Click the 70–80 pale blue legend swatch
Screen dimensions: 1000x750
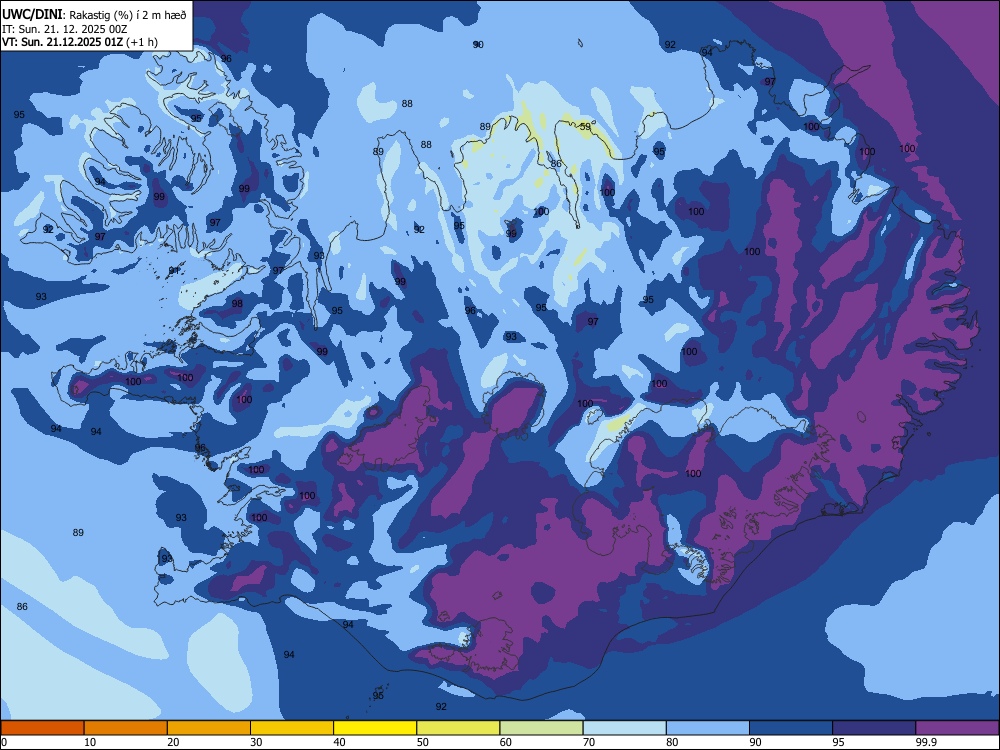click(624, 728)
